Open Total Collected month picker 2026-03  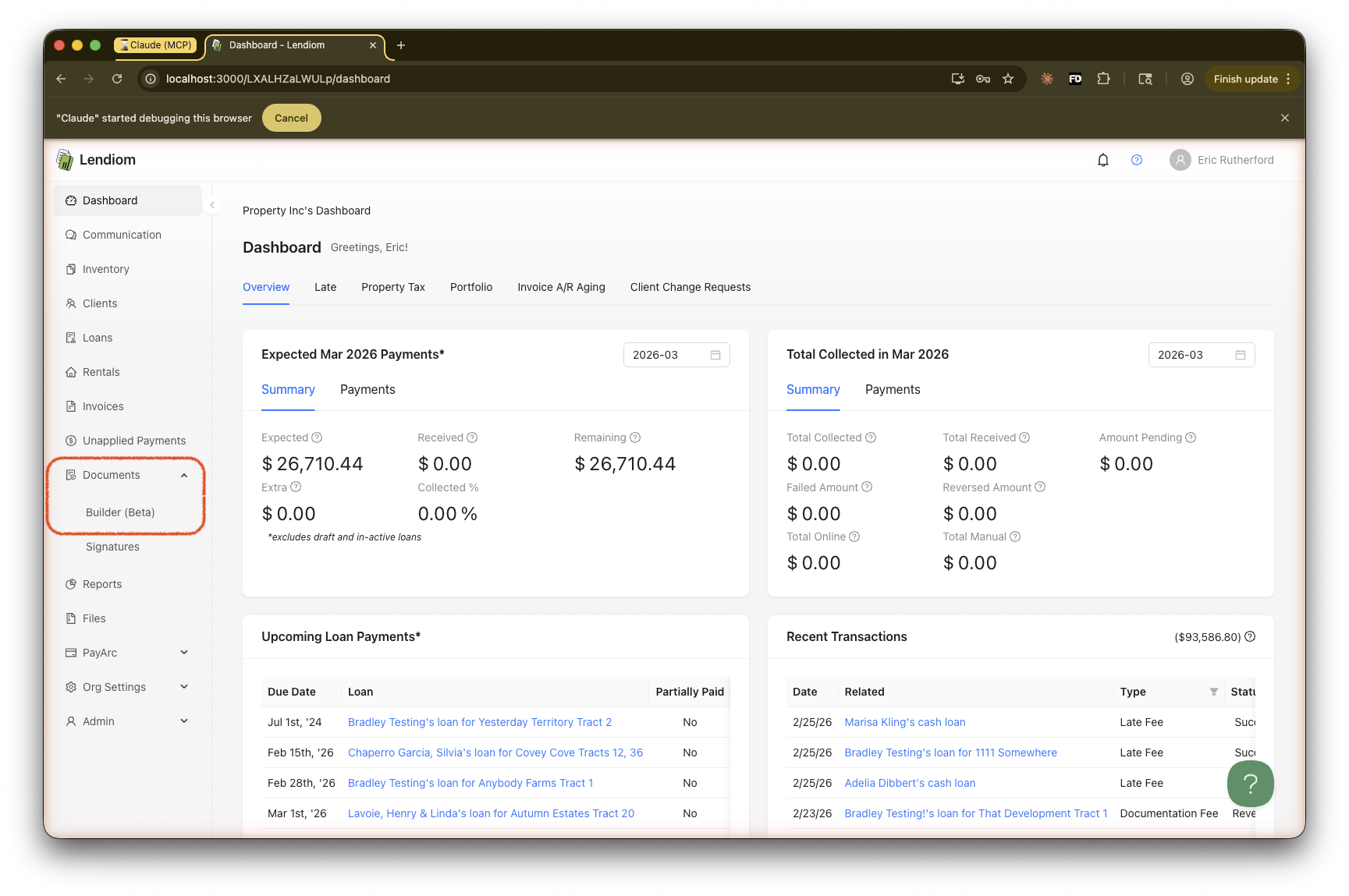point(1202,355)
